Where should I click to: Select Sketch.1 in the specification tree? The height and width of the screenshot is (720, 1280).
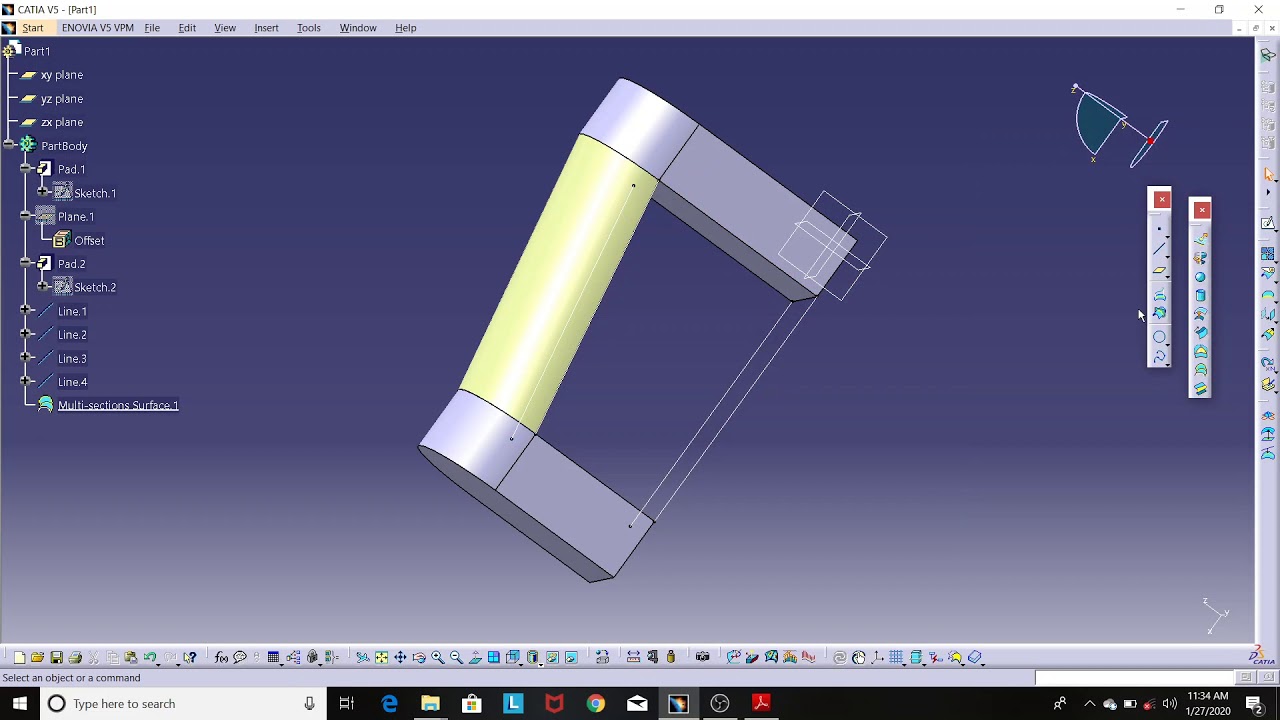click(x=95, y=193)
